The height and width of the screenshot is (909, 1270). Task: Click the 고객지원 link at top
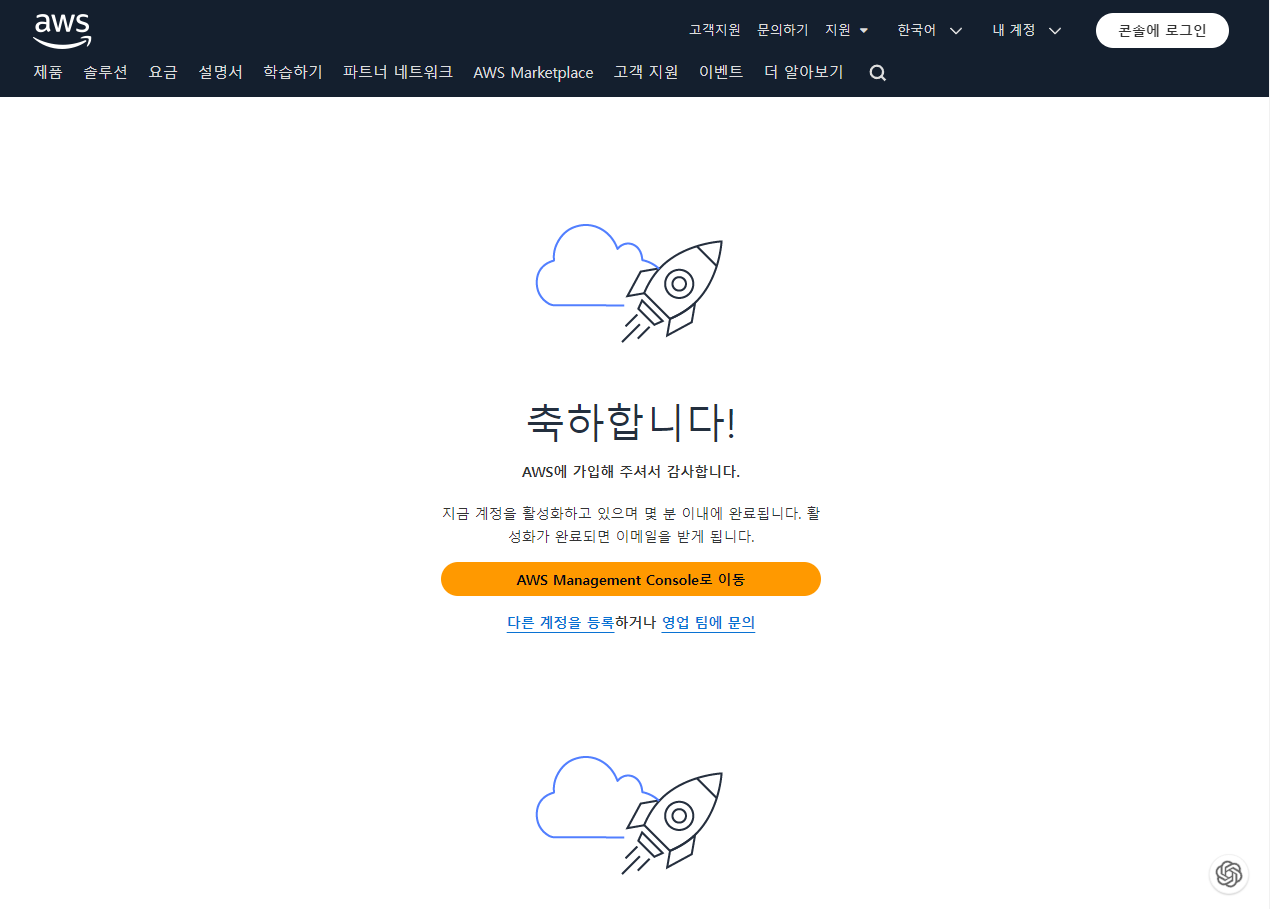(715, 31)
